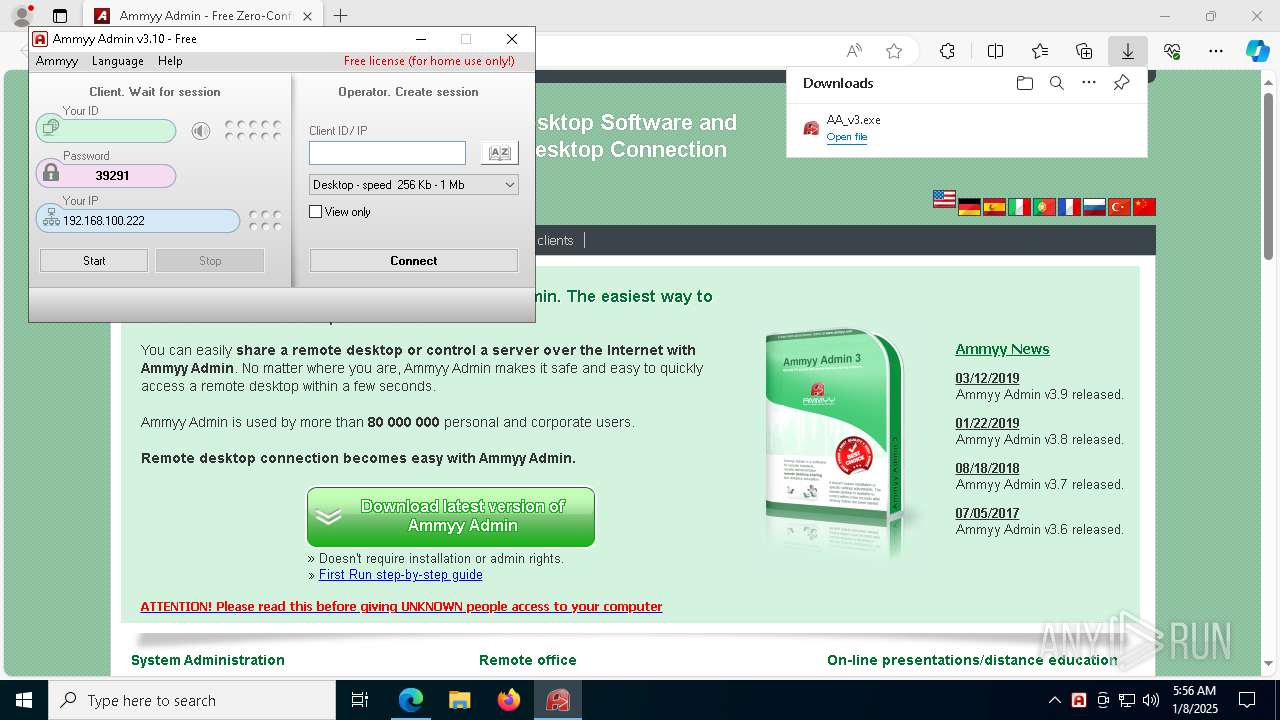Click the padlock icon next to Password
Image resolution: width=1280 pixels, height=720 pixels.
tap(50, 174)
